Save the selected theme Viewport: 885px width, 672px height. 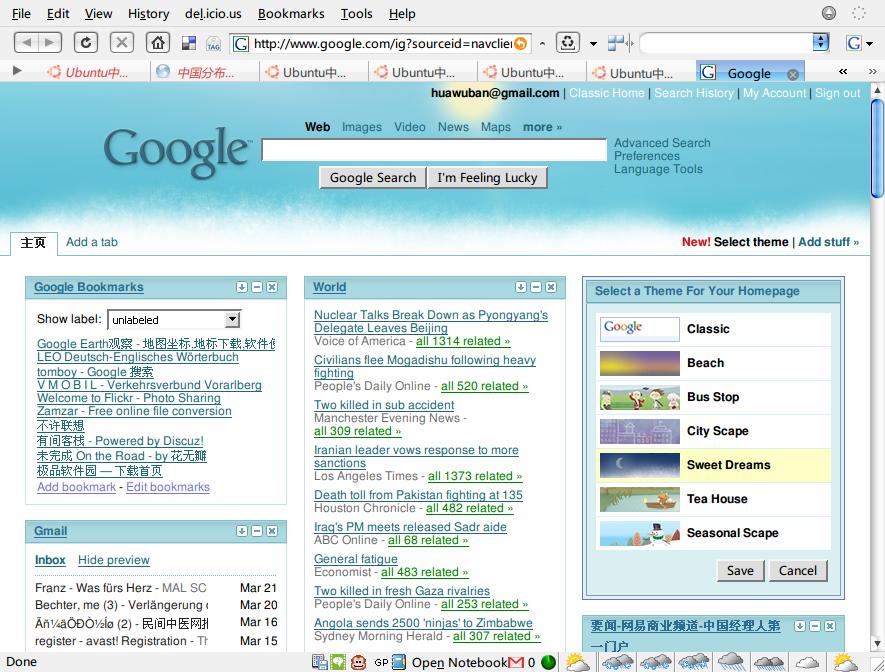tap(740, 570)
